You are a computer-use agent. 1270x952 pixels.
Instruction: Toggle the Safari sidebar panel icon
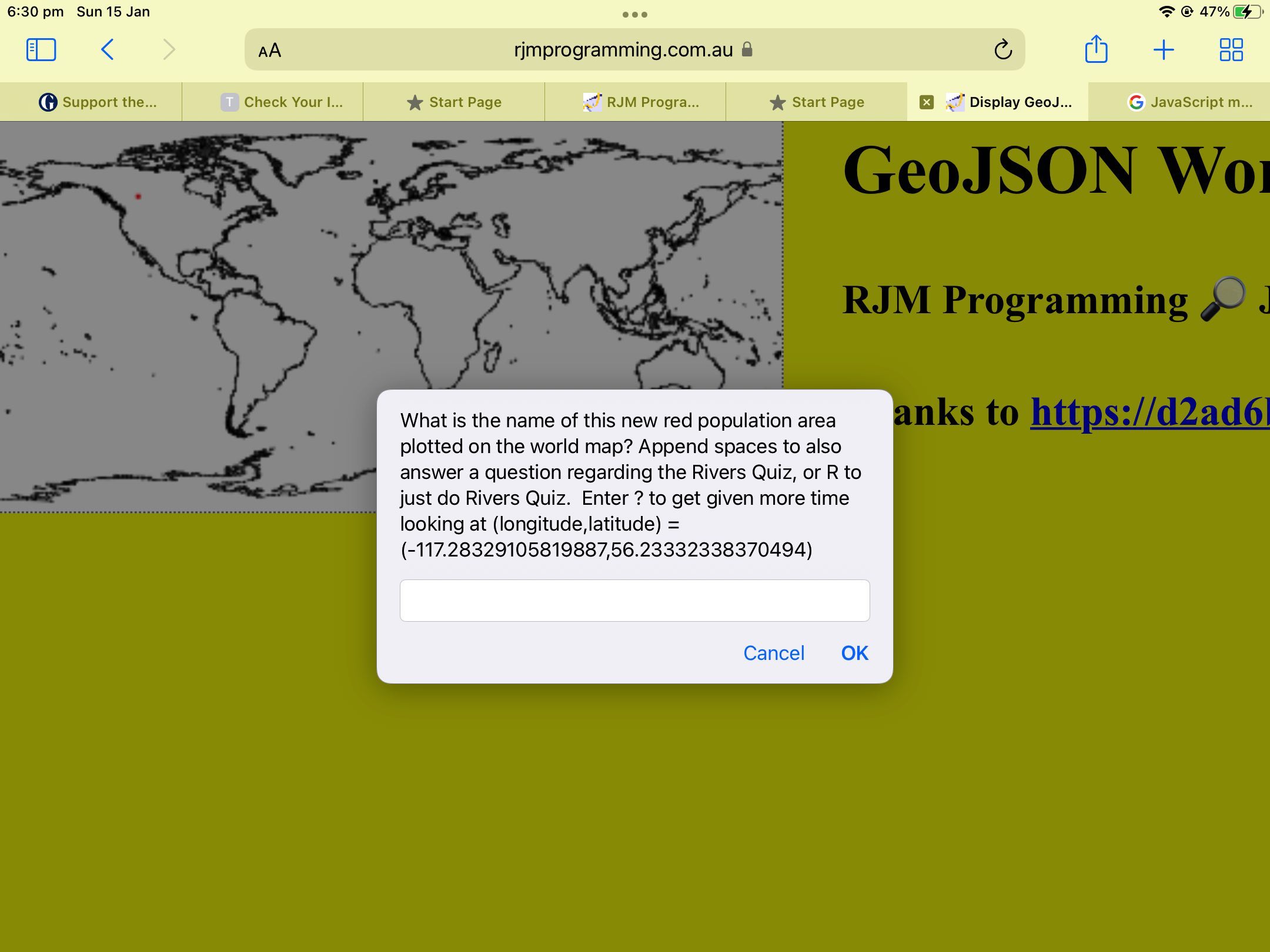(41, 50)
